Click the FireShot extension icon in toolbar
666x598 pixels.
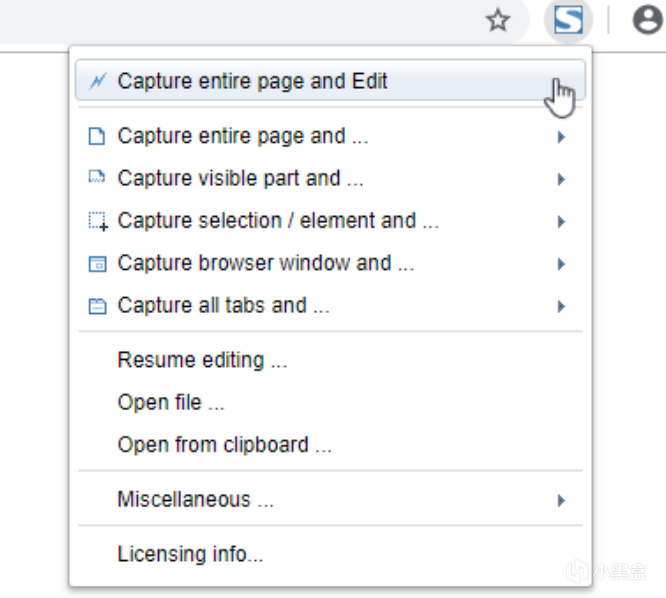coord(568,20)
